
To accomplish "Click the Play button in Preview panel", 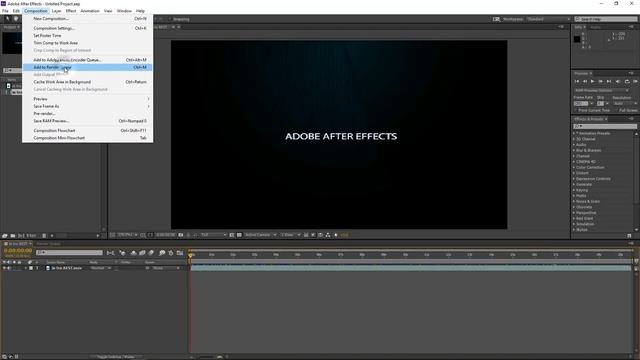I will tap(592, 82).
